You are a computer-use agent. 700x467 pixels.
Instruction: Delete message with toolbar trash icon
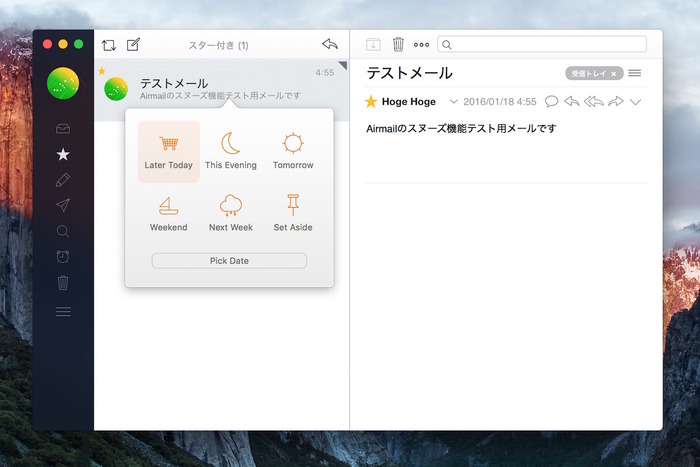398,45
